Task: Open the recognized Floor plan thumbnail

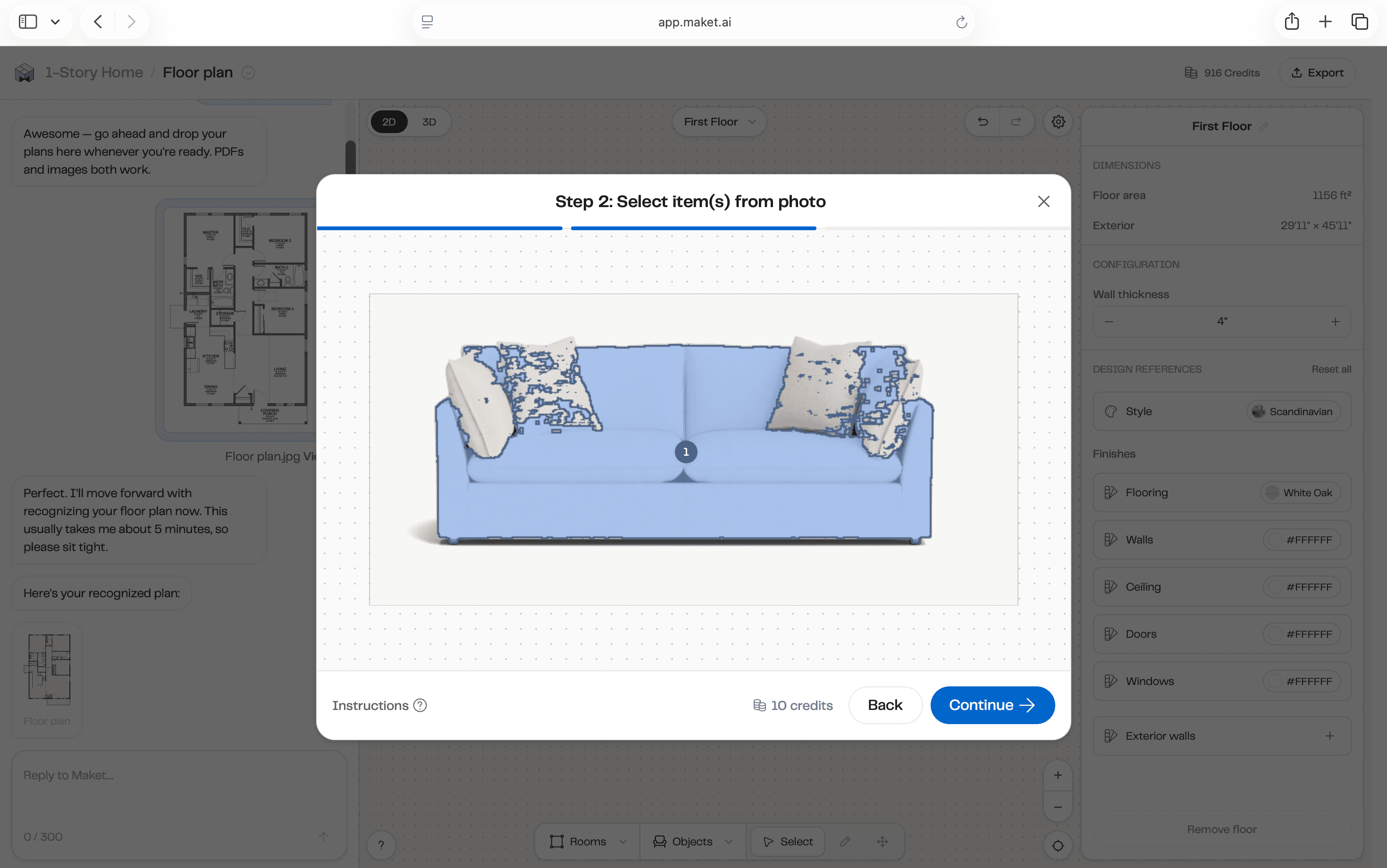Action: 47,680
